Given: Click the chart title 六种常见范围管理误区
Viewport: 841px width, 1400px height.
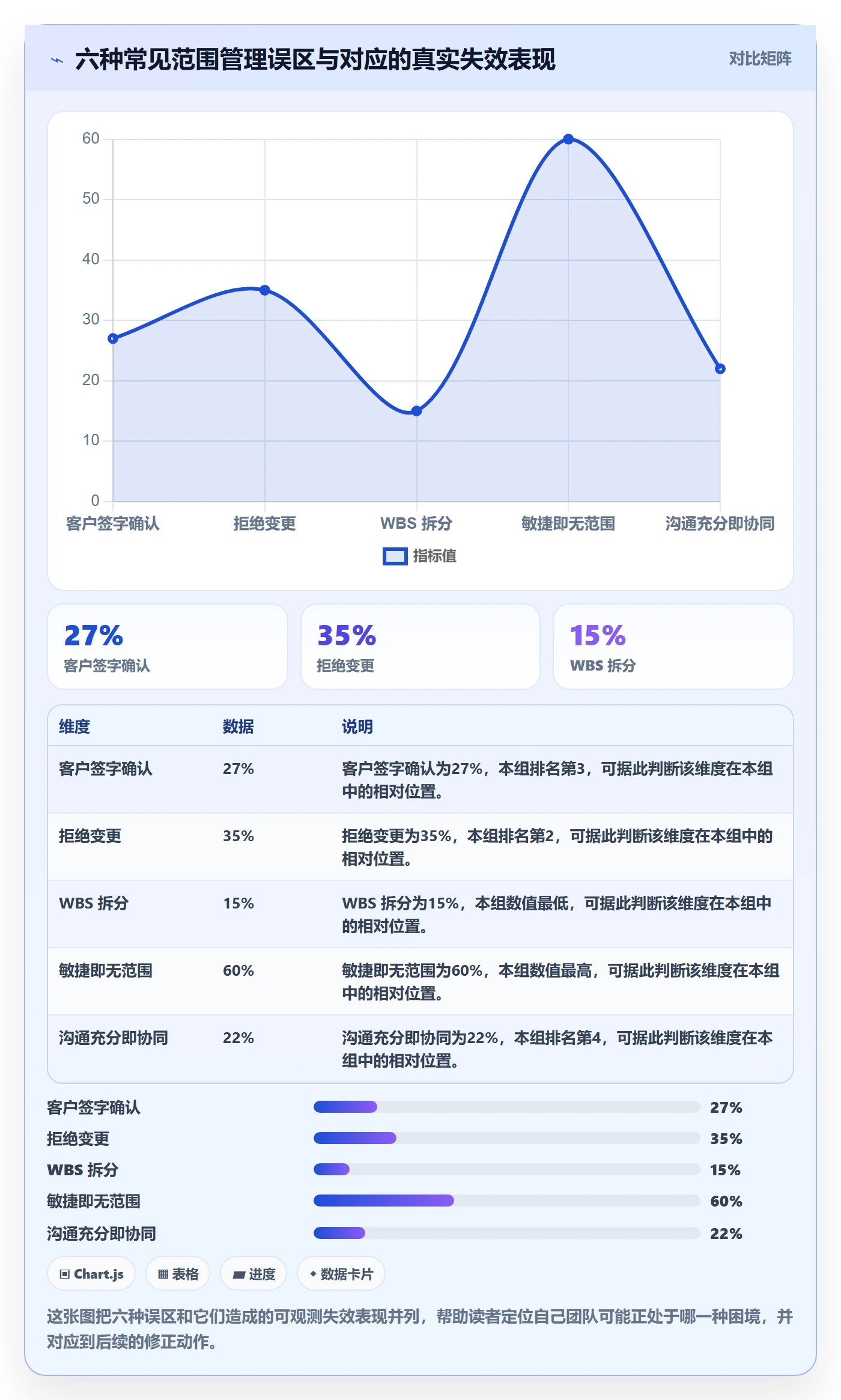Looking at the screenshot, I should point(315,59).
